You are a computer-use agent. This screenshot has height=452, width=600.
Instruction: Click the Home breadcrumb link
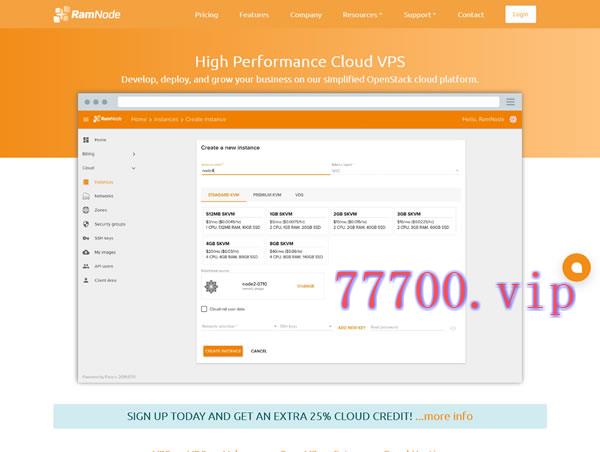click(139, 119)
